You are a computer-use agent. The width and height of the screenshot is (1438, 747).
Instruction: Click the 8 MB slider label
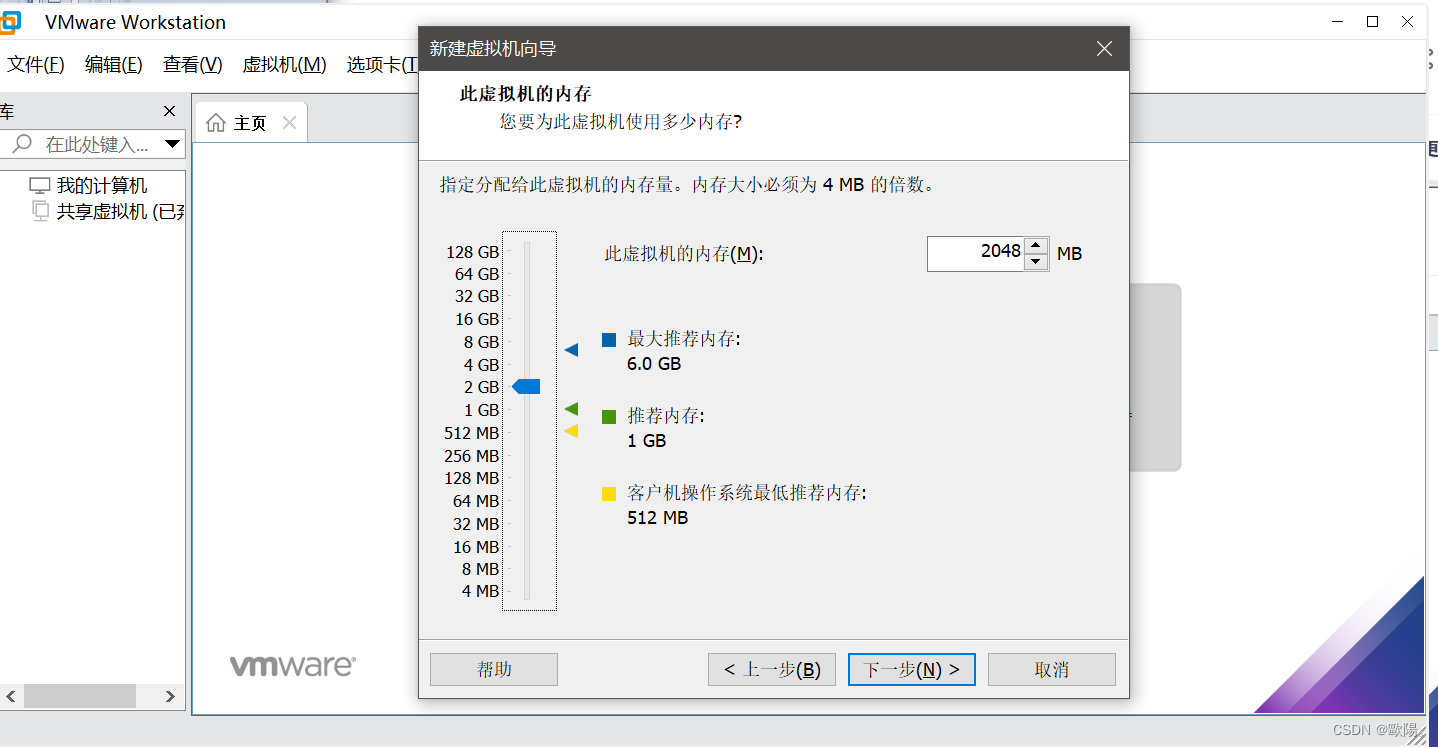pyautogui.click(x=480, y=569)
